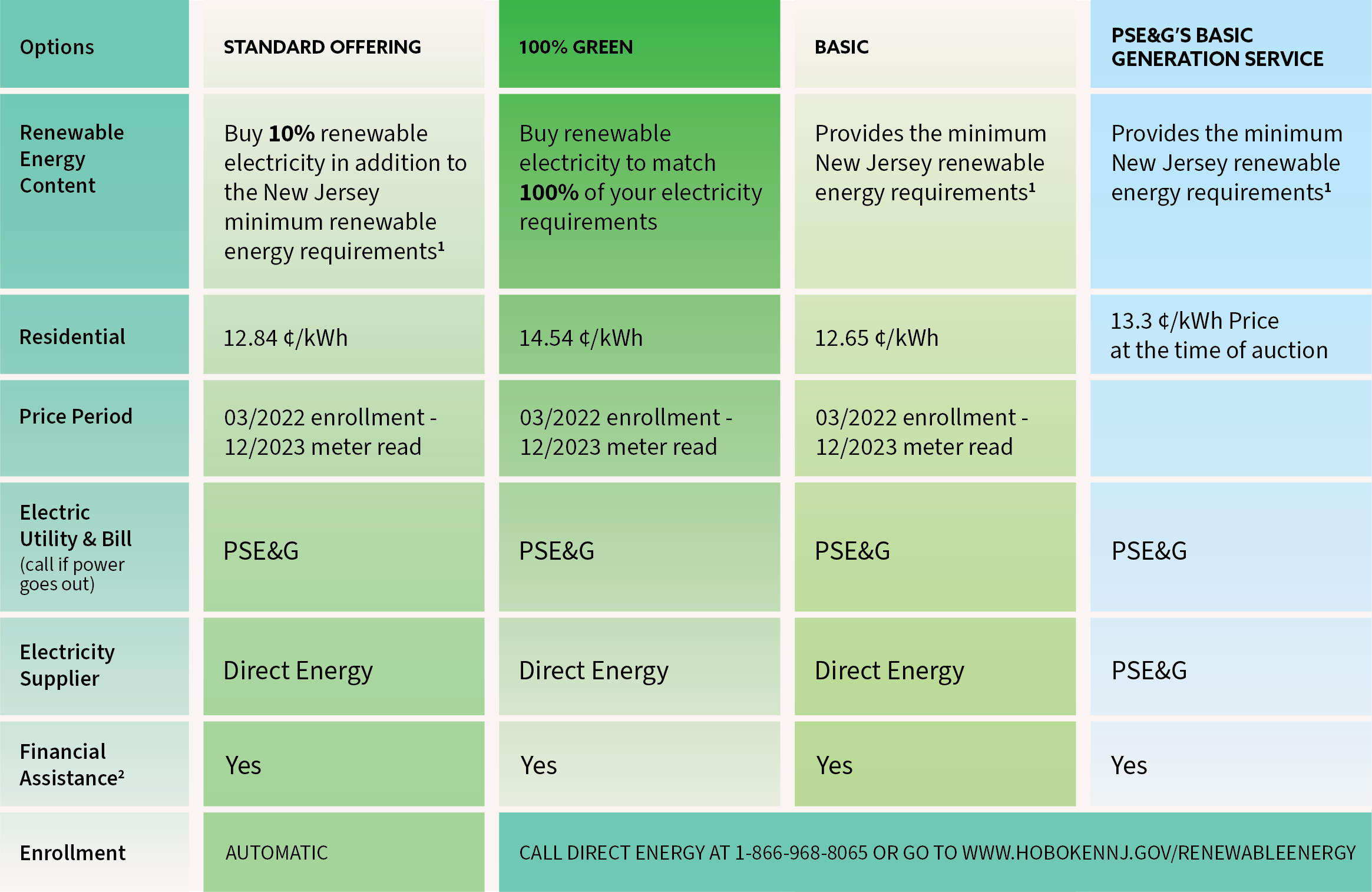Click Standard Offering's 'Yes' financial assistance cell
Screen dimensions: 1372x892
tap(344, 764)
